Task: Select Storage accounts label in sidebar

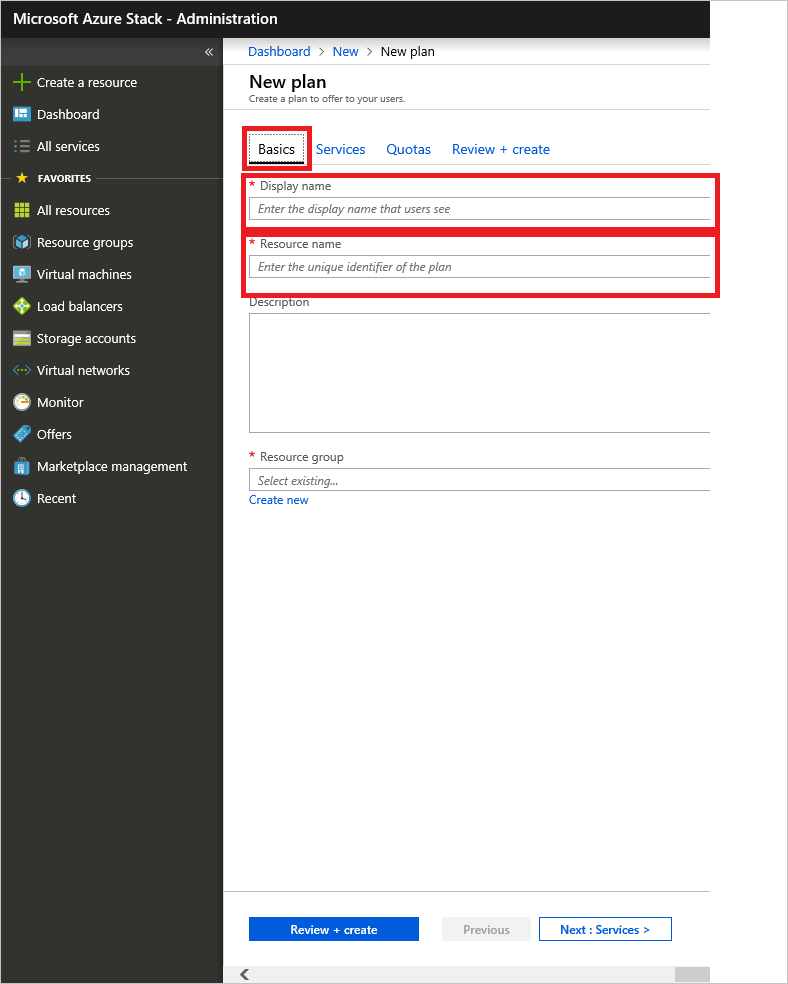Action: click(86, 338)
